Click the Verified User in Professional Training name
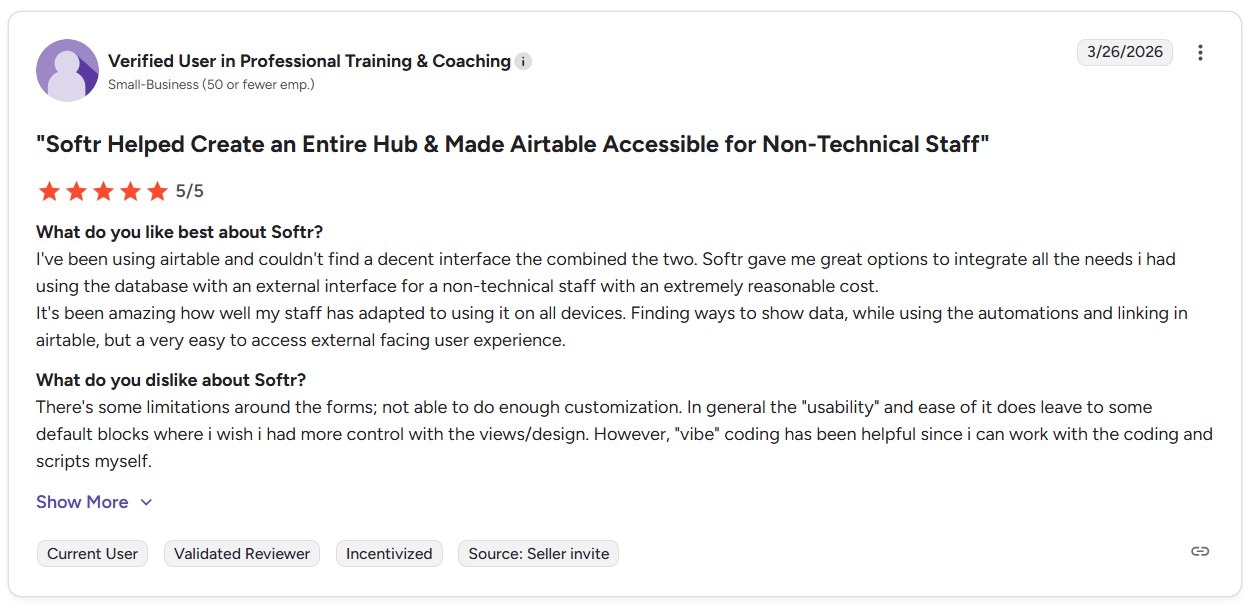The image size is (1257, 613). (309, 61)
